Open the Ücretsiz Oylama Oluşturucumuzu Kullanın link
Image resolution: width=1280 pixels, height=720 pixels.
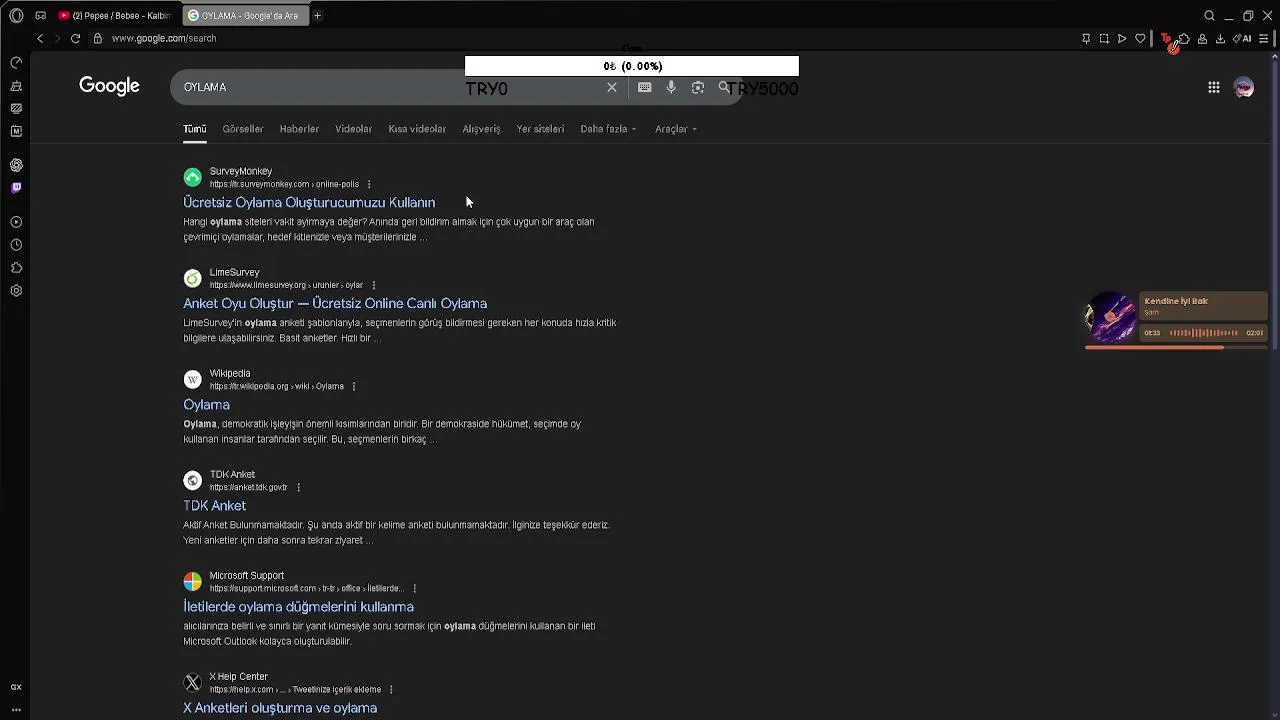coord(309,202)
